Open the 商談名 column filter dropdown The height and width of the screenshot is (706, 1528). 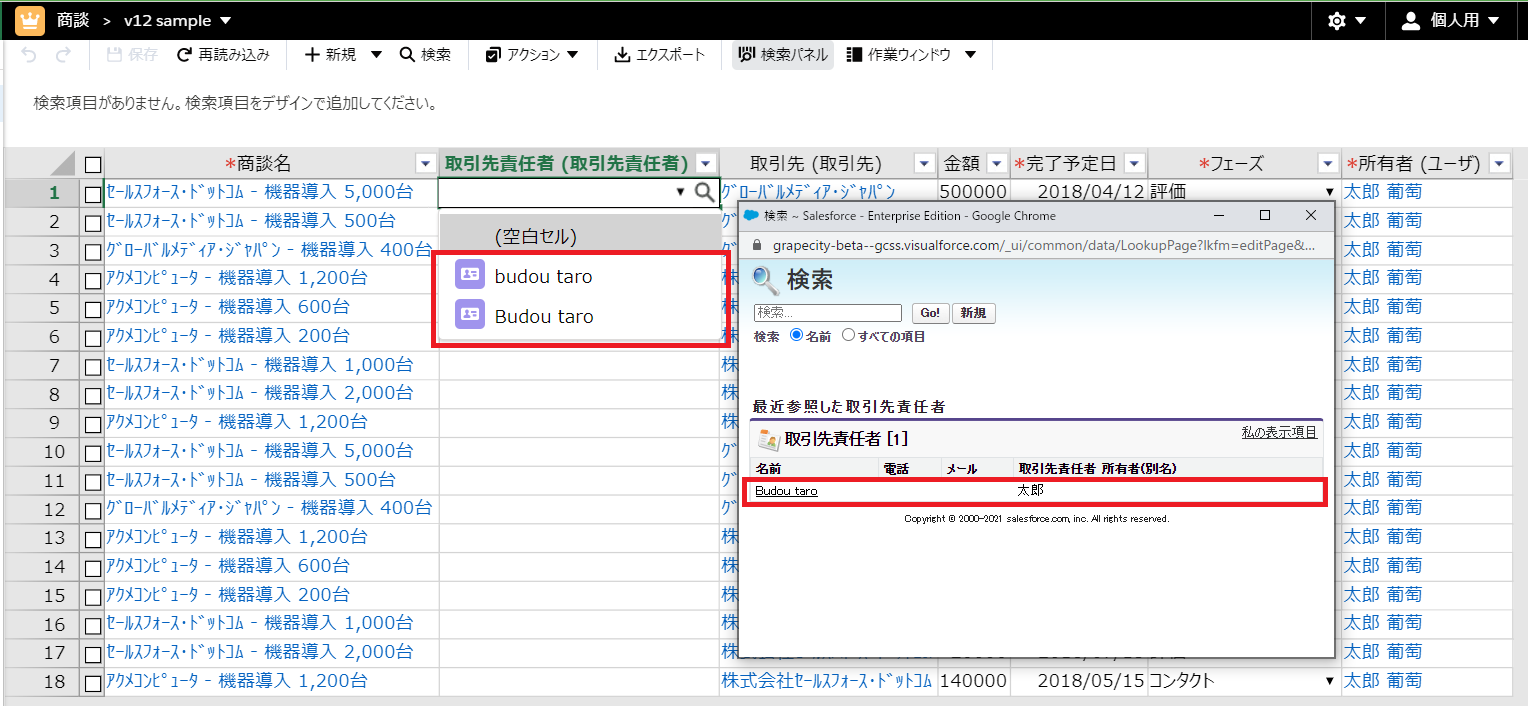pos(425,164)
